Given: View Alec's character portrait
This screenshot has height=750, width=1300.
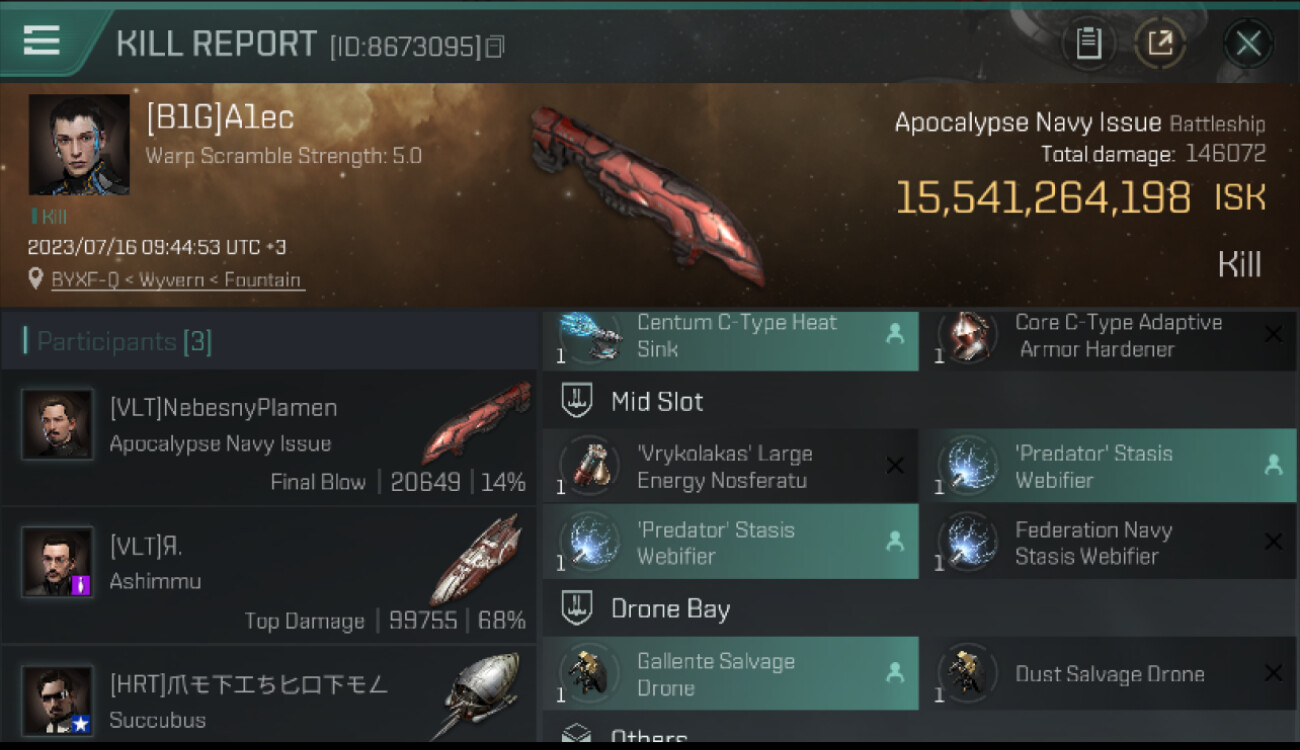Looking at the screenshot, I should 79,145.
